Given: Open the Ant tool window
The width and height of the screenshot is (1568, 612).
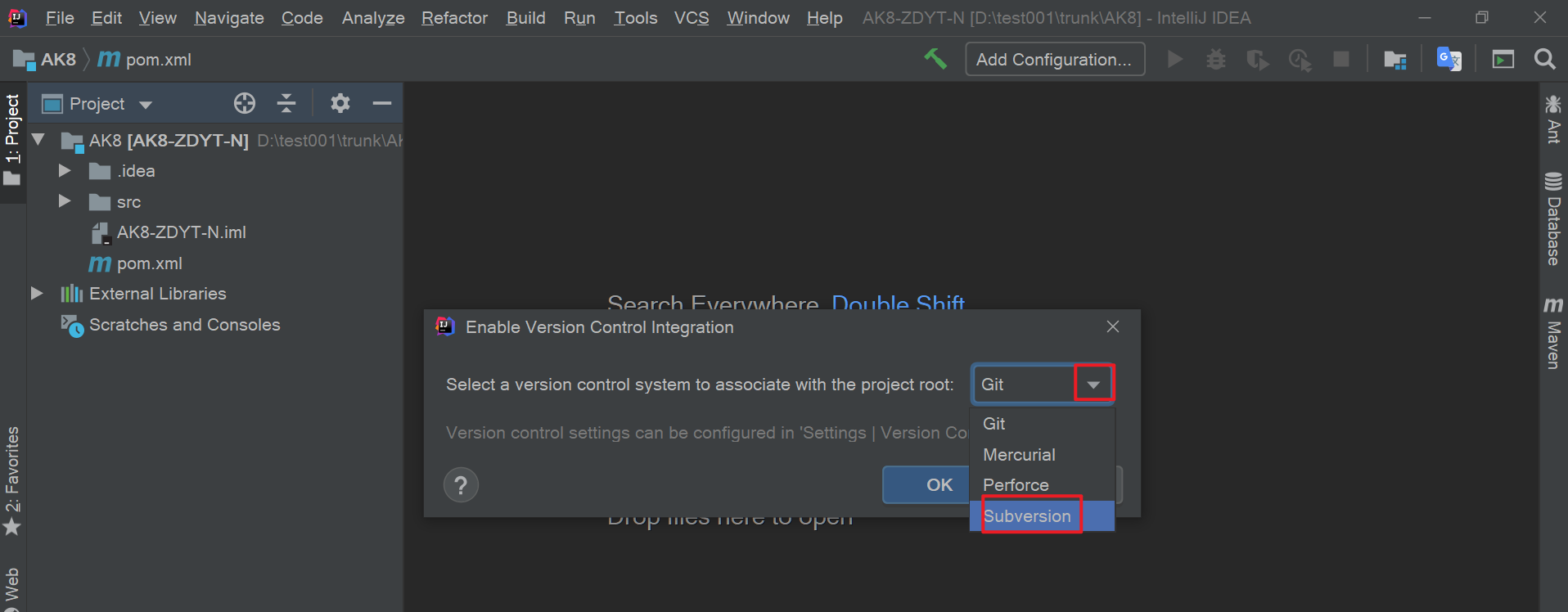Looking at the screenshot, I should point(1552,119).
